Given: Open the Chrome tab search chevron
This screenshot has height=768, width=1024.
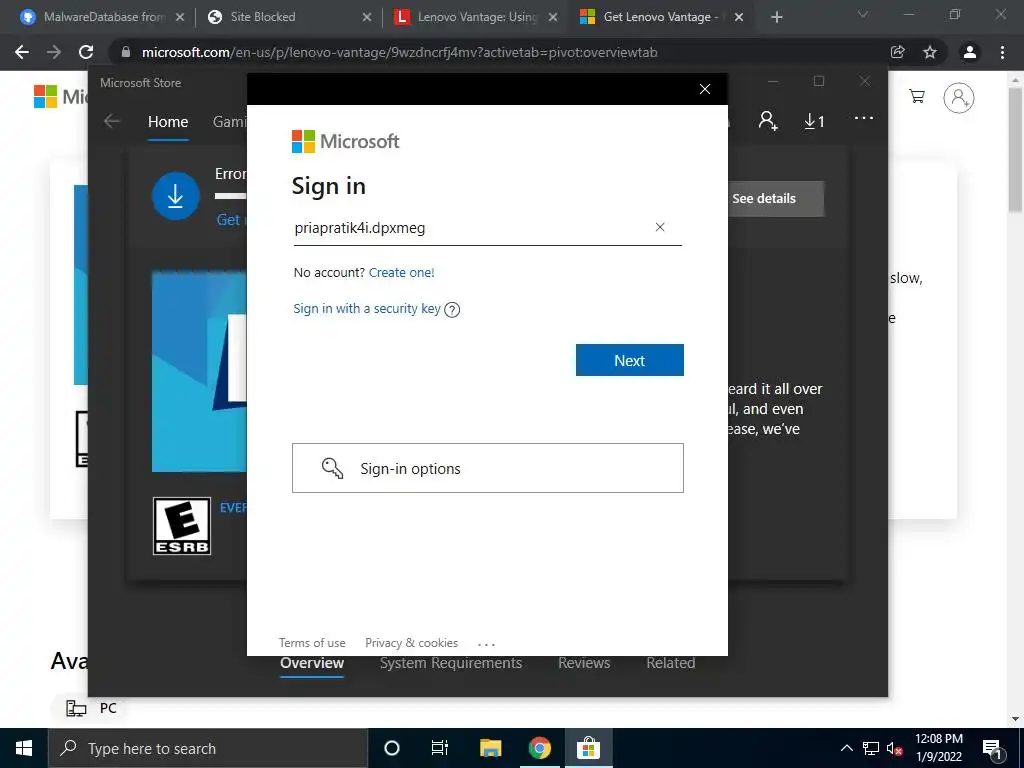Looking at the screenshot, I should point(863,14).
